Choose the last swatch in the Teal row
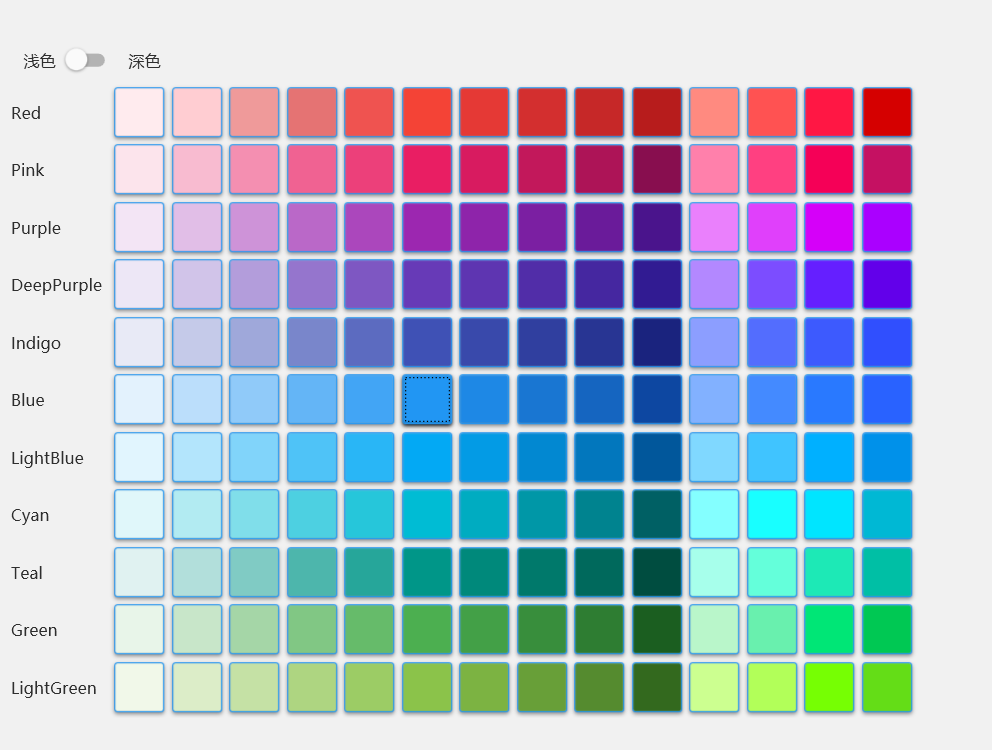 pyautogui.click(x=887, y=573)
